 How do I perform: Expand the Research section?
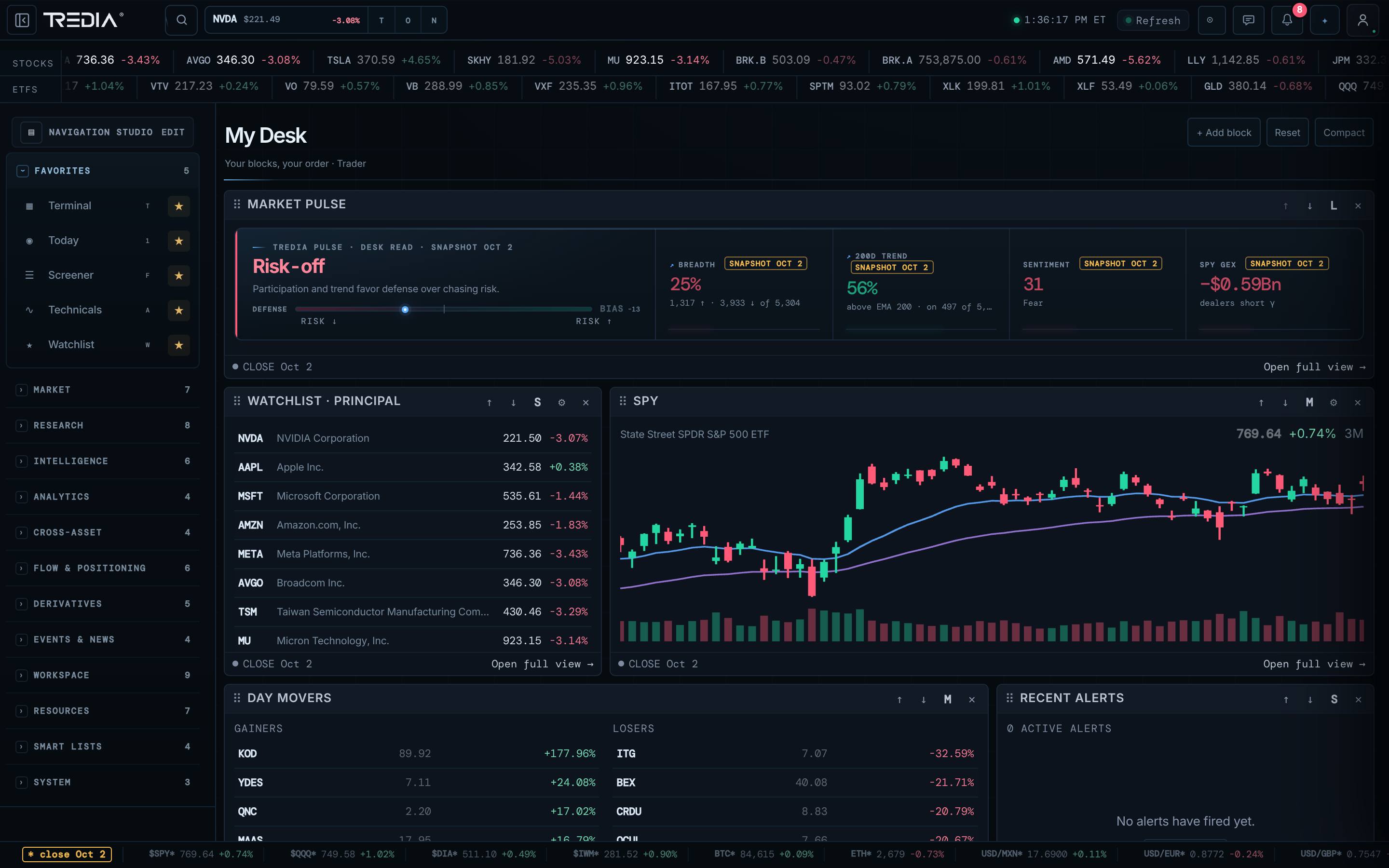[x=103, y=425]
